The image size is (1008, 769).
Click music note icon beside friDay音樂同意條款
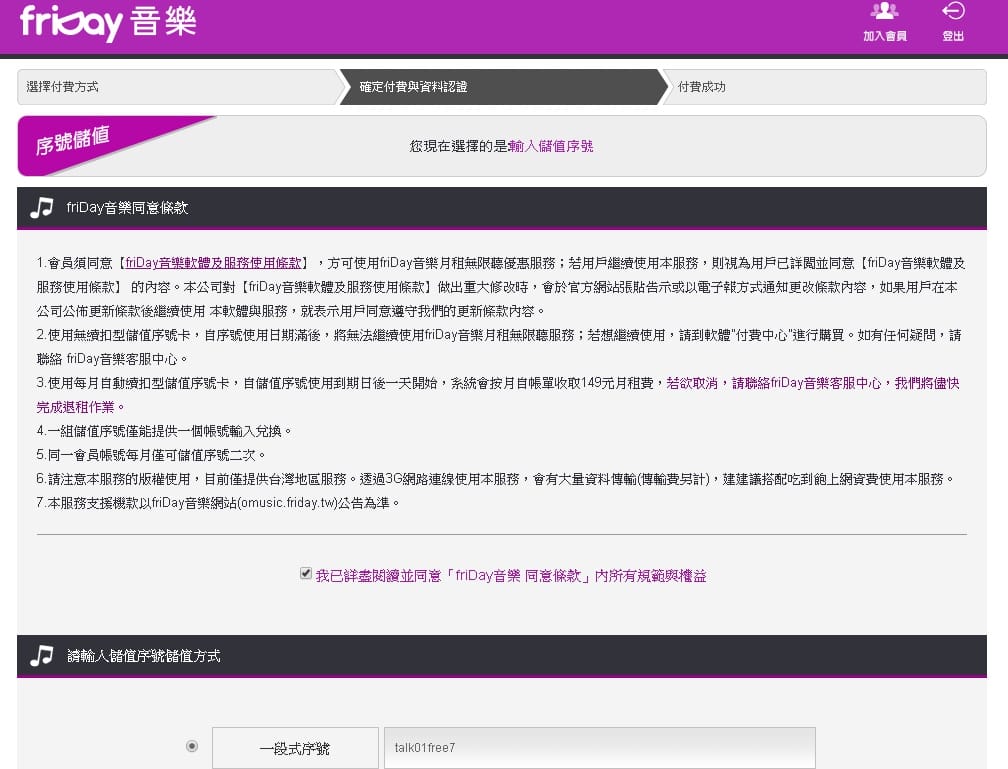pos(42,208)
